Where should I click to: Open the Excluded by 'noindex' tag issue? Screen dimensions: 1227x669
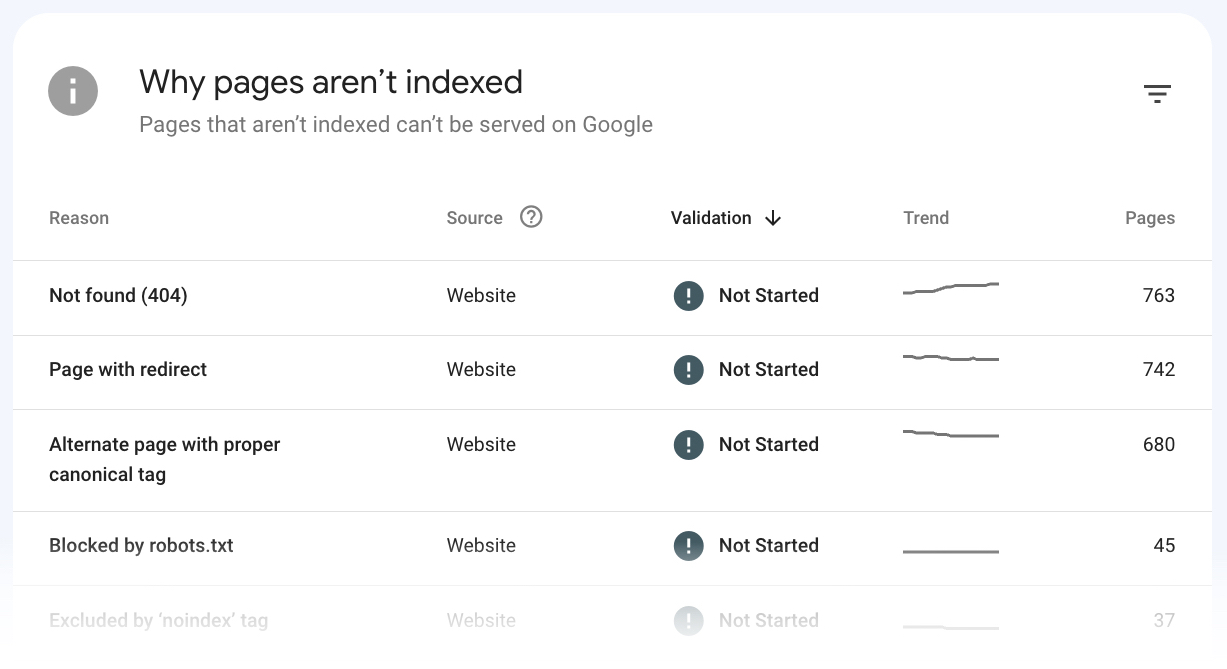[x=158, y=621]
